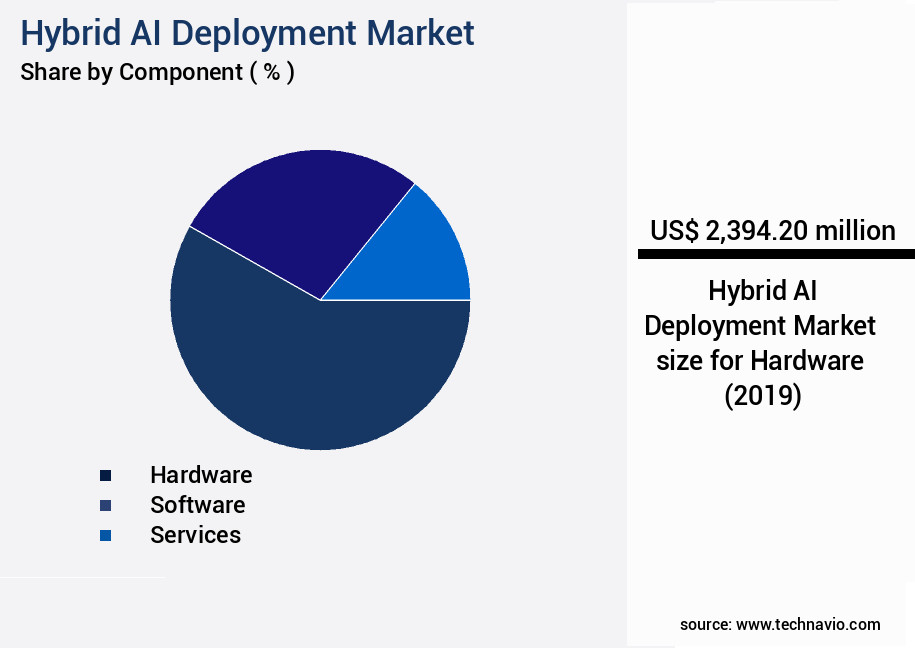Click the Software legend label

tap(197, 505)
